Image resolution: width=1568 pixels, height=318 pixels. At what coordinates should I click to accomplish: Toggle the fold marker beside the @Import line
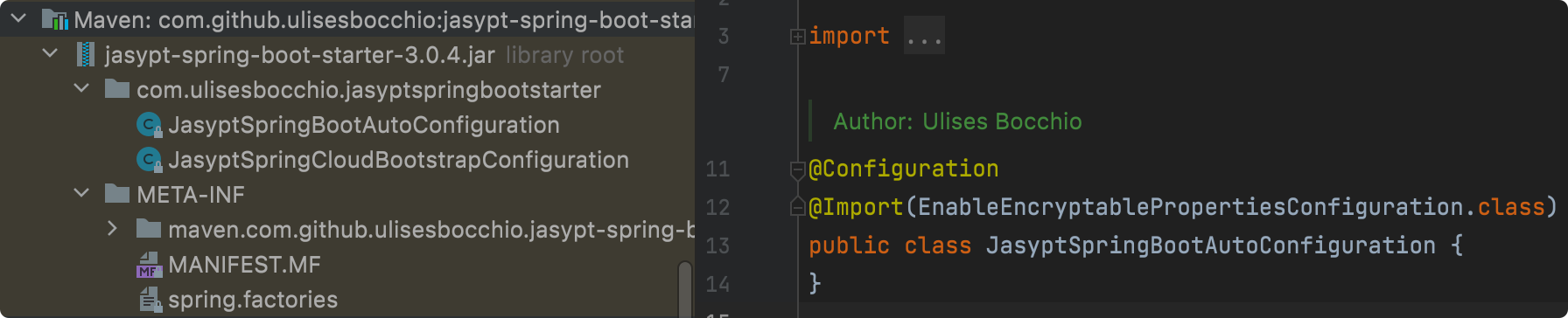(x=797, y=207)
